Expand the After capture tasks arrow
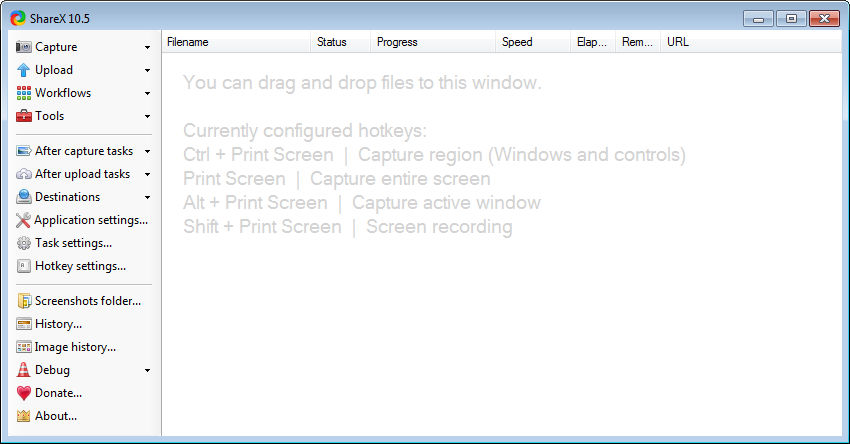Viewport: 850px width, 444px height. pyautogui.click(x=147, y=152)
